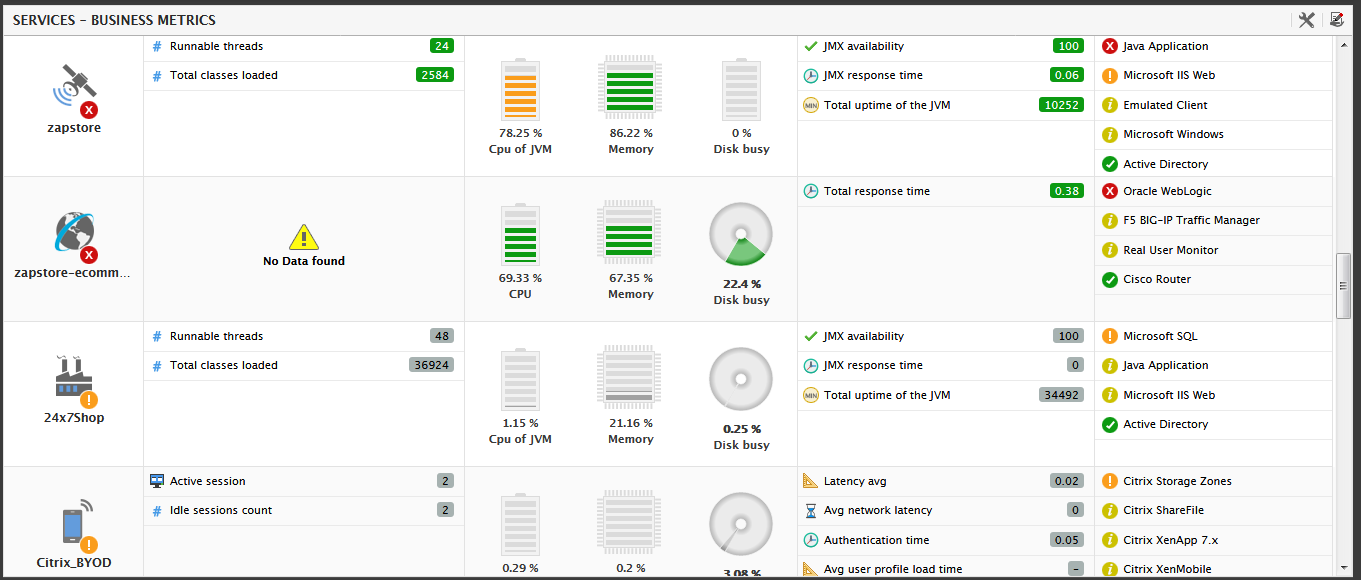Image resolution: width=1361 pixels, height=580 pixels.
Task: Click orange warning icon beside Microsoft SQL
Action: [x=1109, y=336]
